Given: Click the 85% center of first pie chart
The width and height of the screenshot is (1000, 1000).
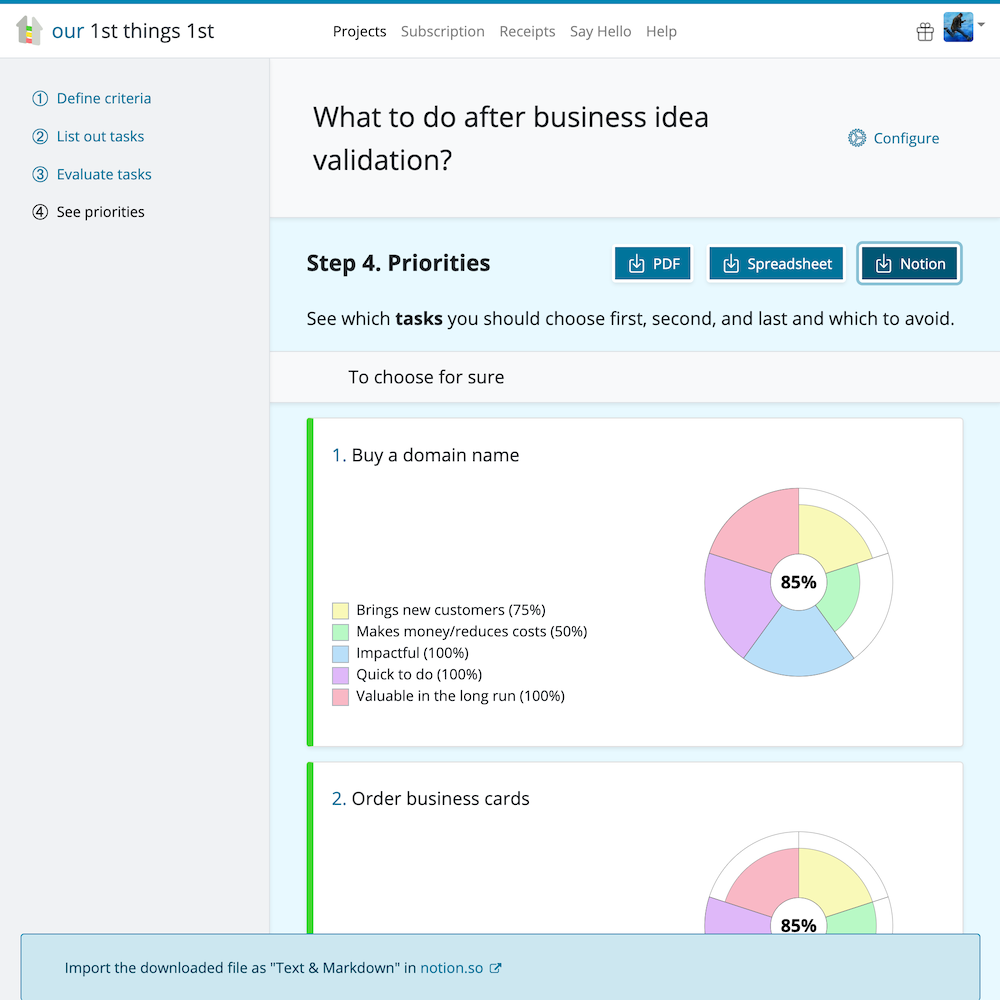Looking at the screenshot, I should (798, 582).
